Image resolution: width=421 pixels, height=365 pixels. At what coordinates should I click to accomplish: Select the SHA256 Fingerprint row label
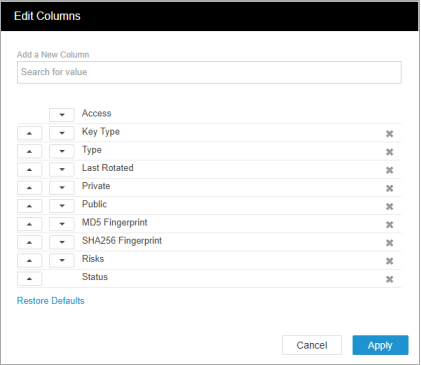pos(122,241)
